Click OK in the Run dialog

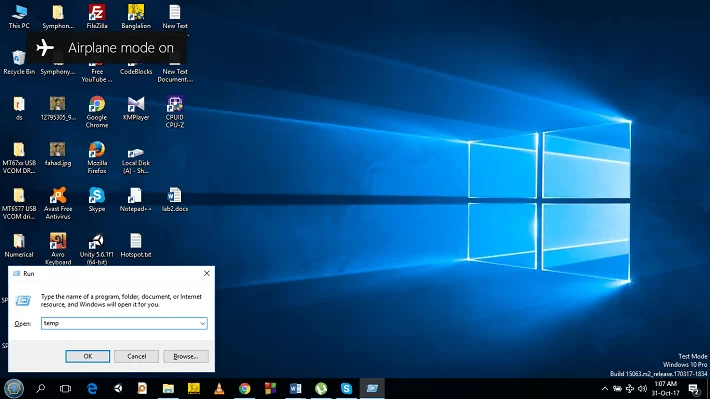click(x=87, y=356)
